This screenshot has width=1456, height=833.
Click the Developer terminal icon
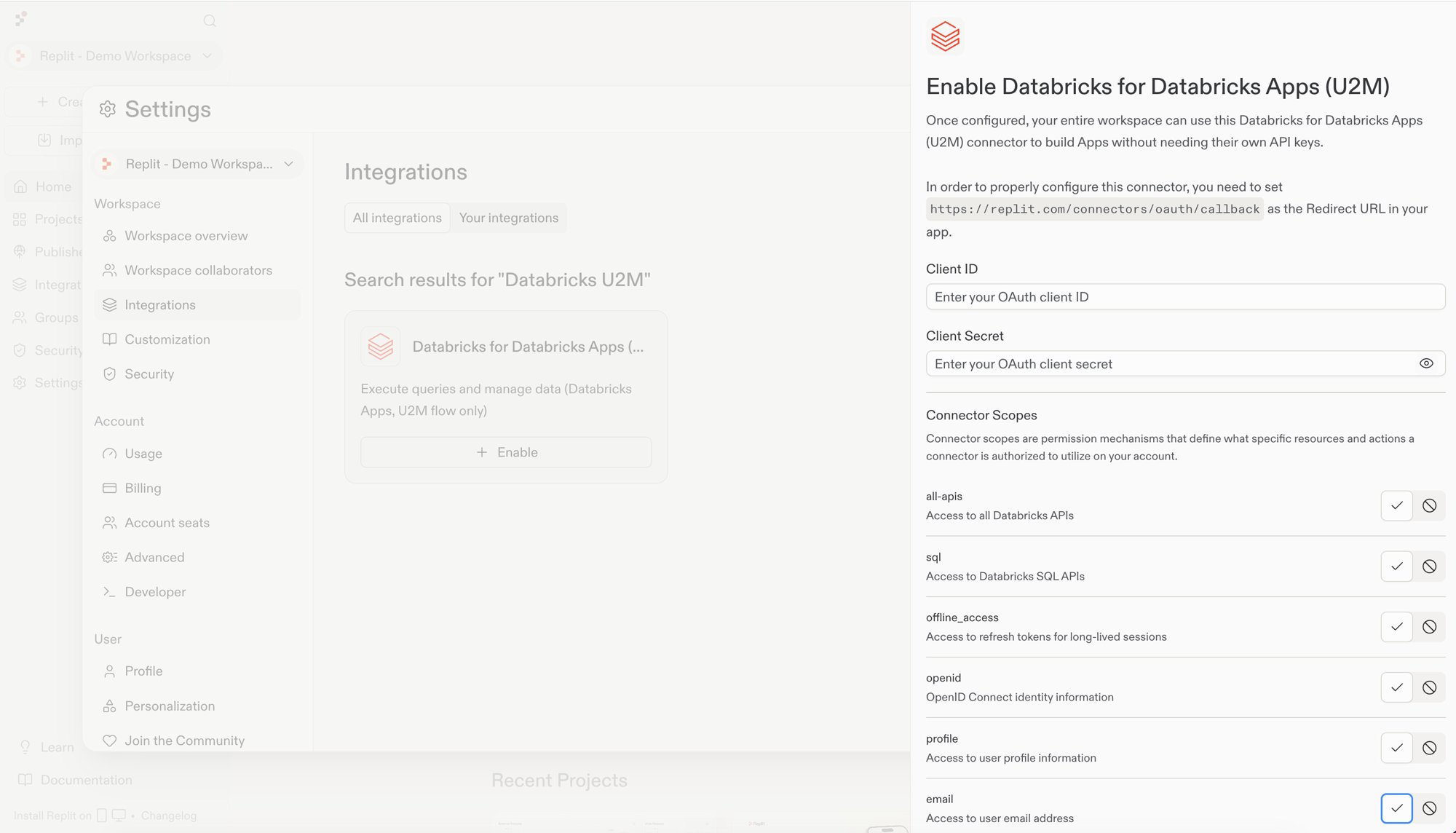(x=109, y=592)
